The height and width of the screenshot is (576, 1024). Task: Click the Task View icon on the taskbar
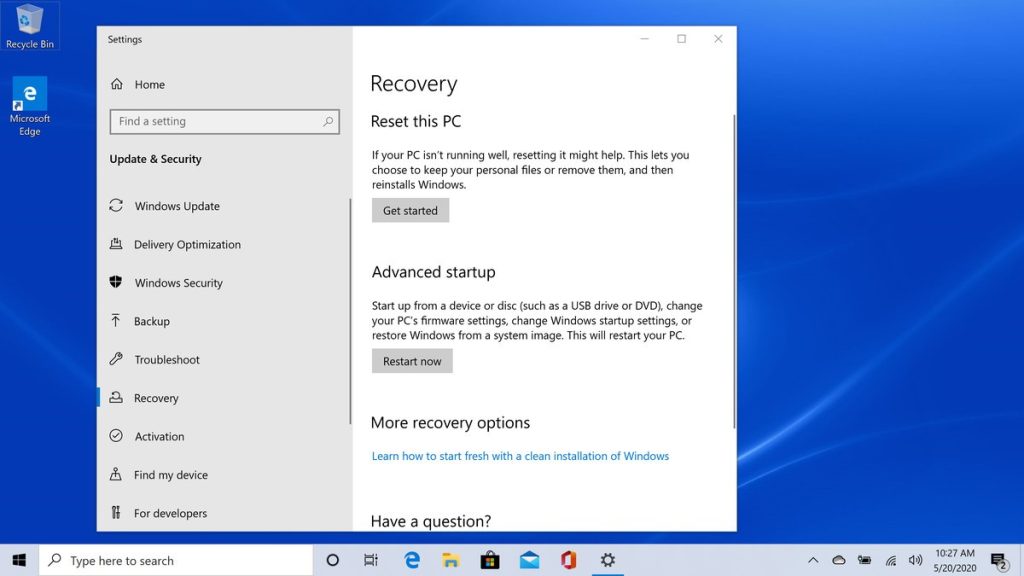[371, 560]
